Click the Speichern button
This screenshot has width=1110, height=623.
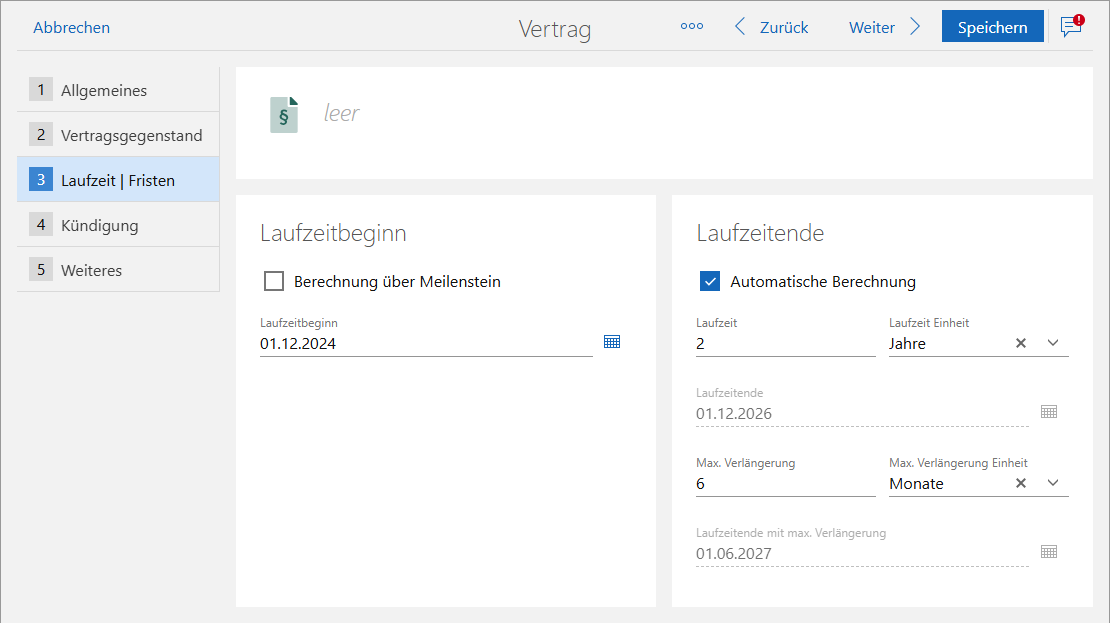992,26
